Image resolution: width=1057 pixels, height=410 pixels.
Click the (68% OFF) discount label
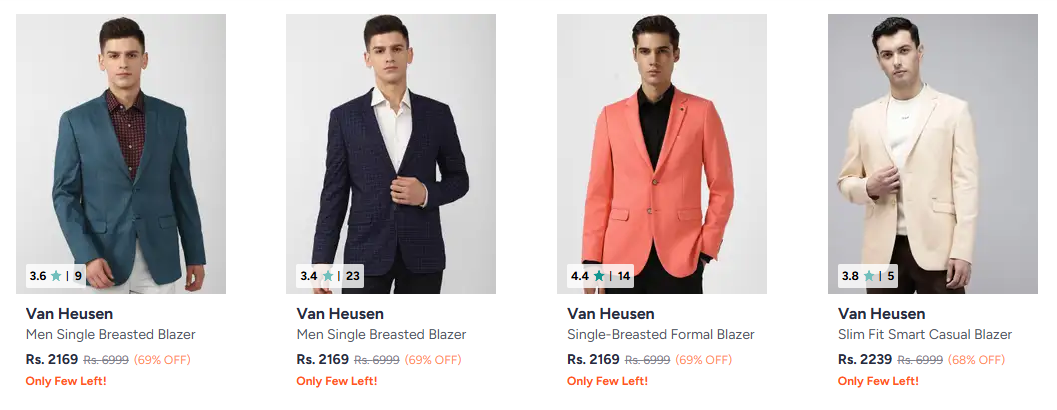[975, 360]
